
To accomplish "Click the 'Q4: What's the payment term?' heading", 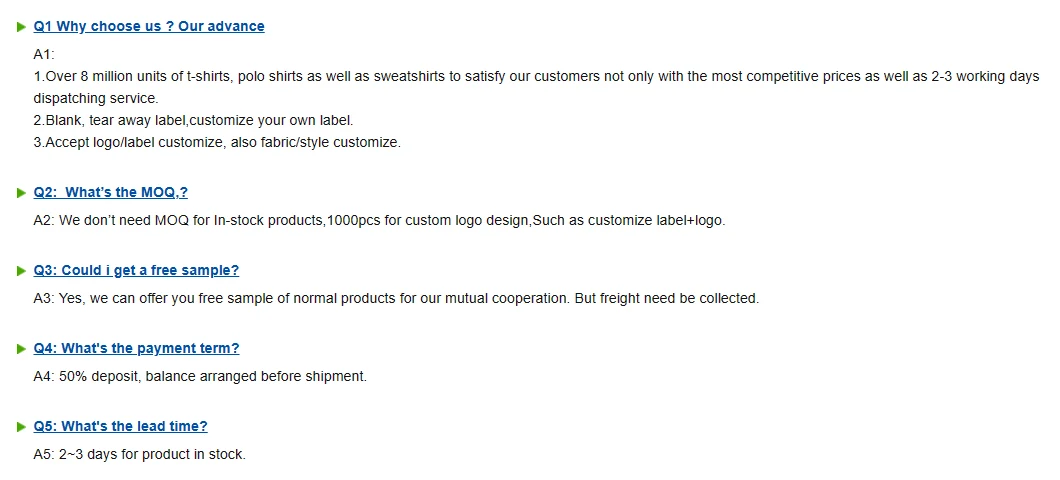I will (136, 348).
